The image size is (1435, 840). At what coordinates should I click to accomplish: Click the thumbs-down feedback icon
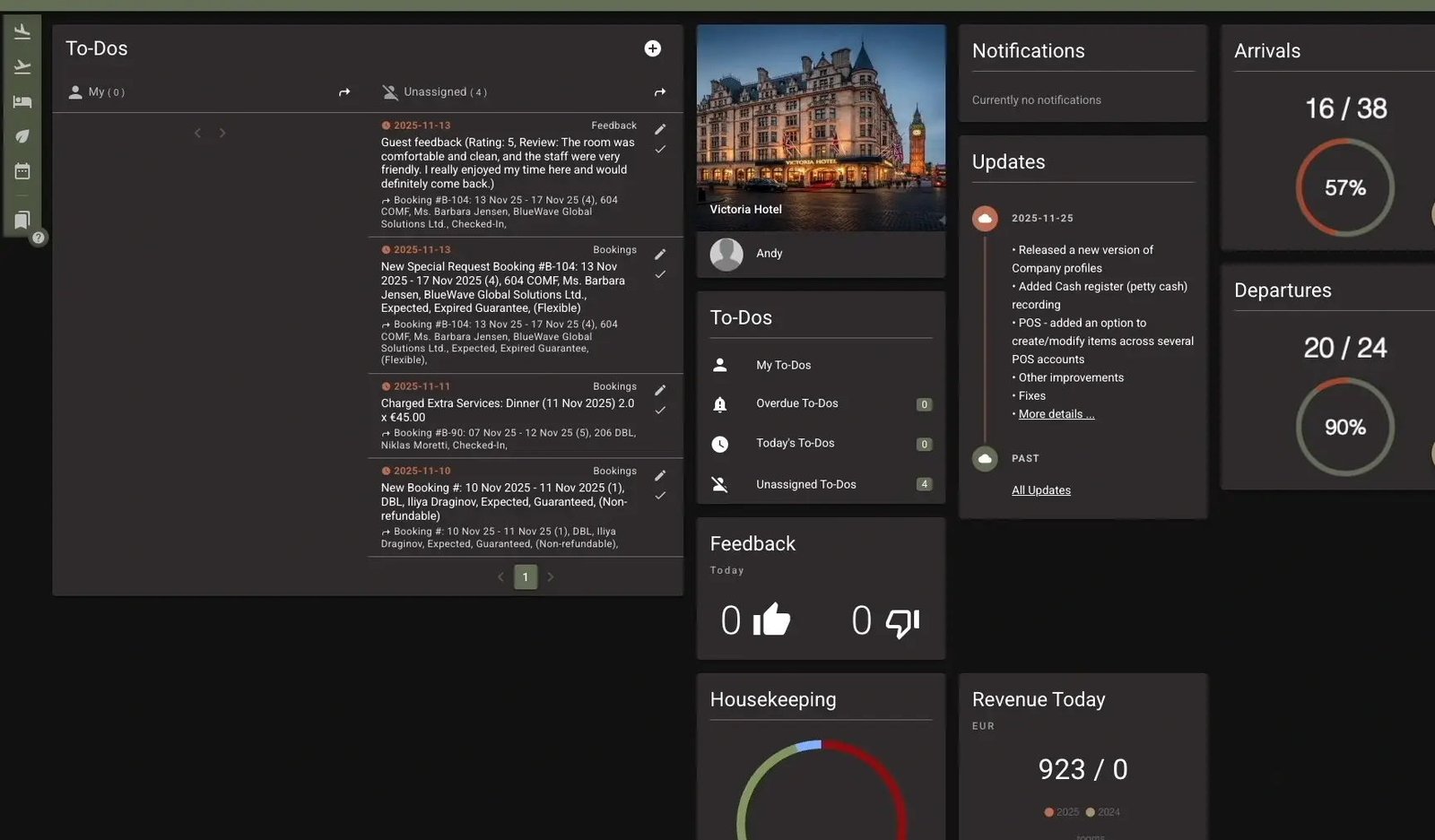902,621
